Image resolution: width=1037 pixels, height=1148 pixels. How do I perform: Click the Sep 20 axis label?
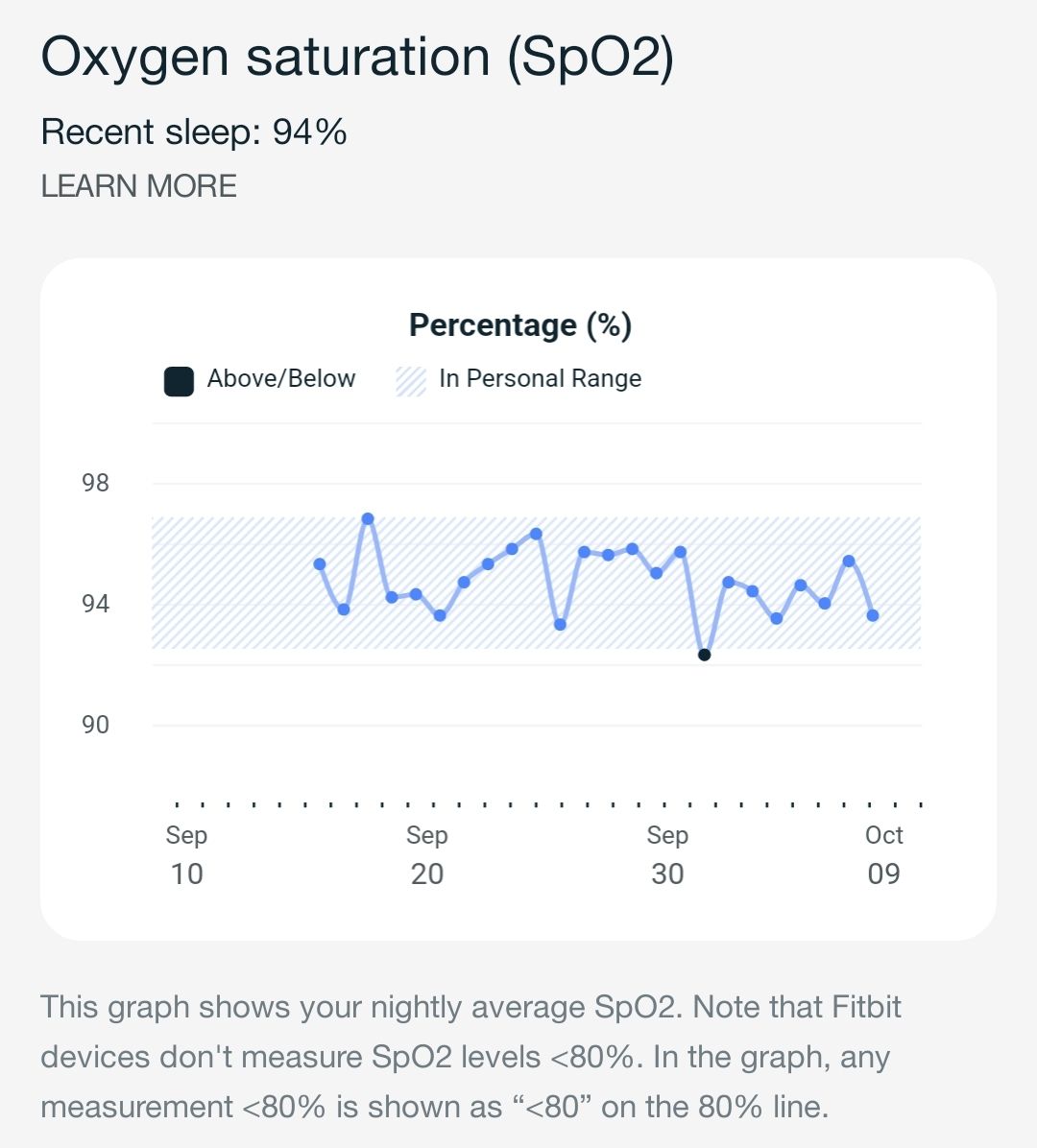click(x=426, y=854)
